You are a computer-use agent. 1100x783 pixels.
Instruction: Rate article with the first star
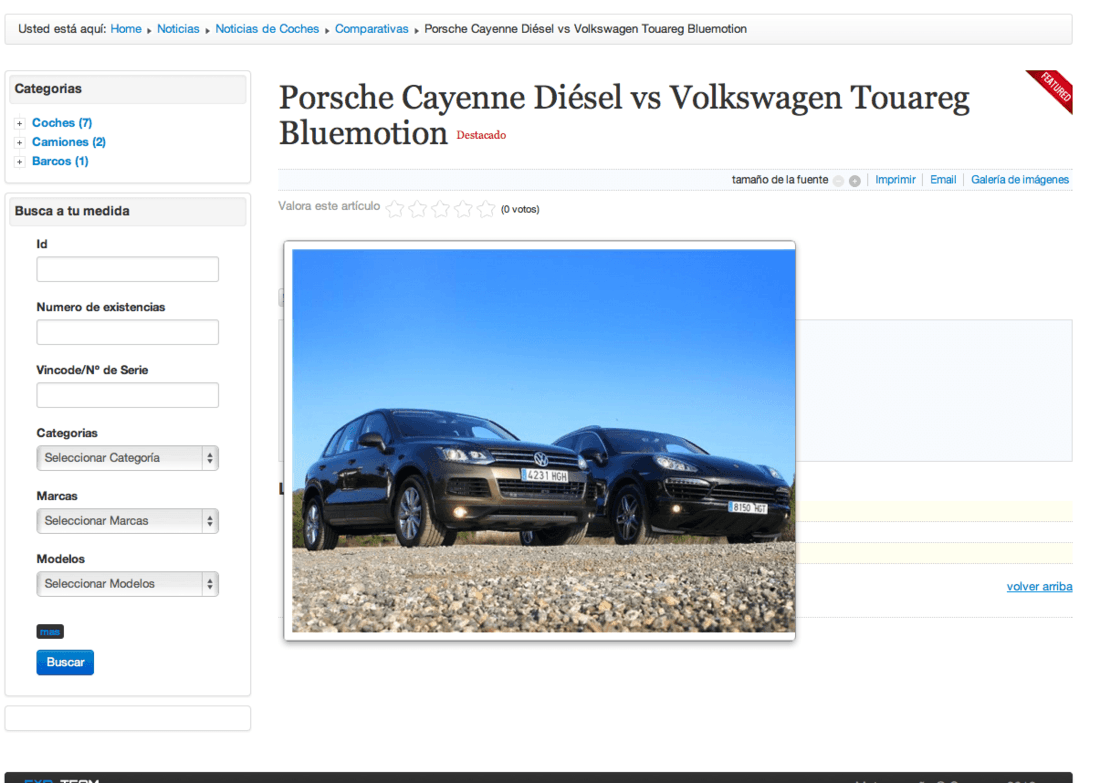pos(395,208)
